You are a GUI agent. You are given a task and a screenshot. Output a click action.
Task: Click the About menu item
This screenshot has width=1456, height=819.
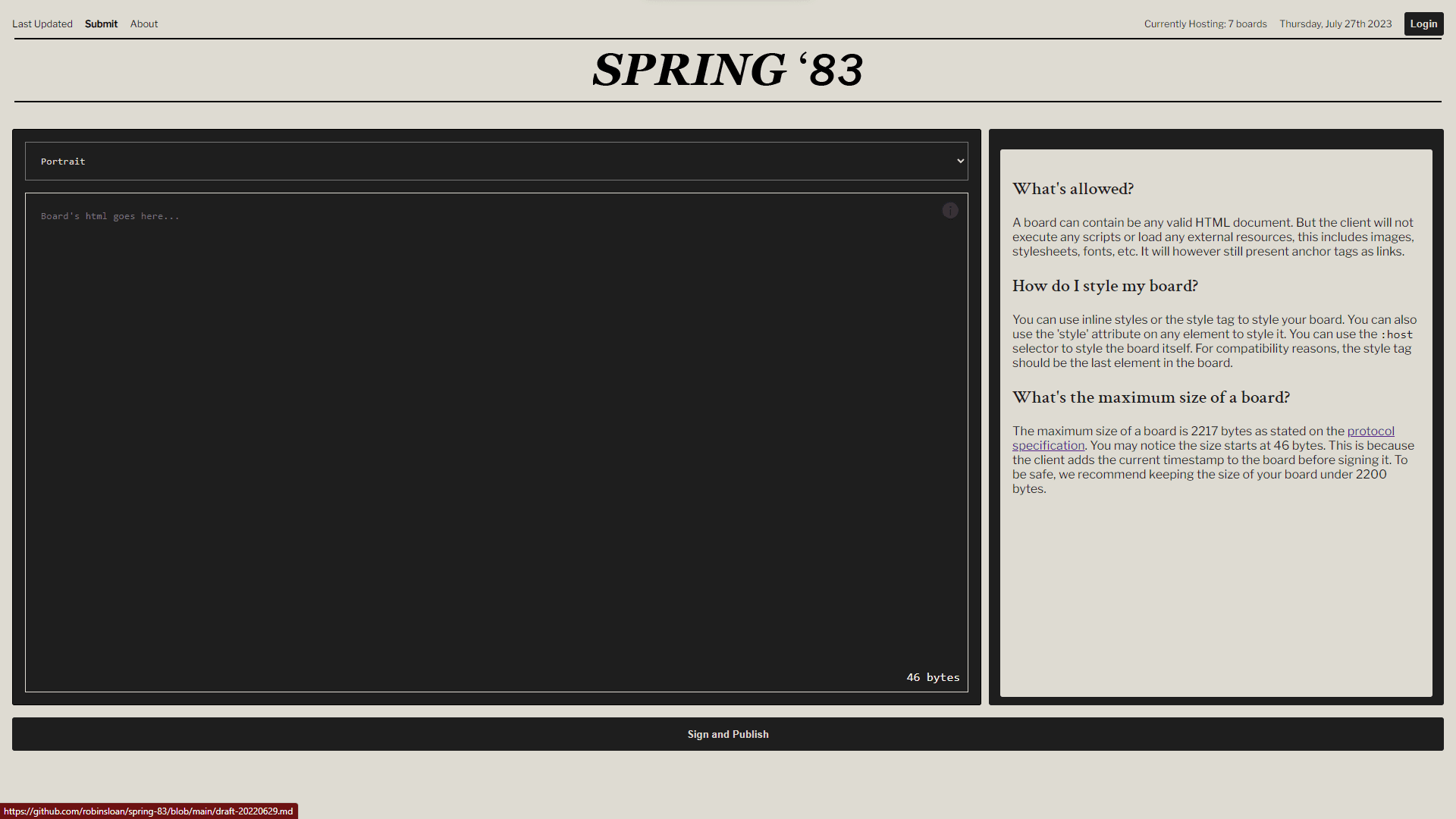click(x=144, y=24)
